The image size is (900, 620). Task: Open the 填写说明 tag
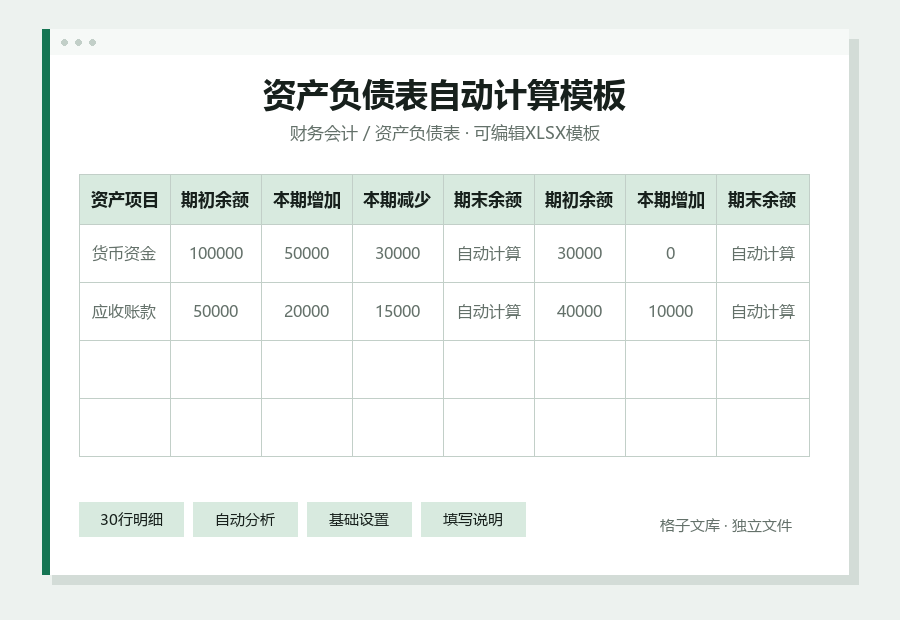(473, 520)
